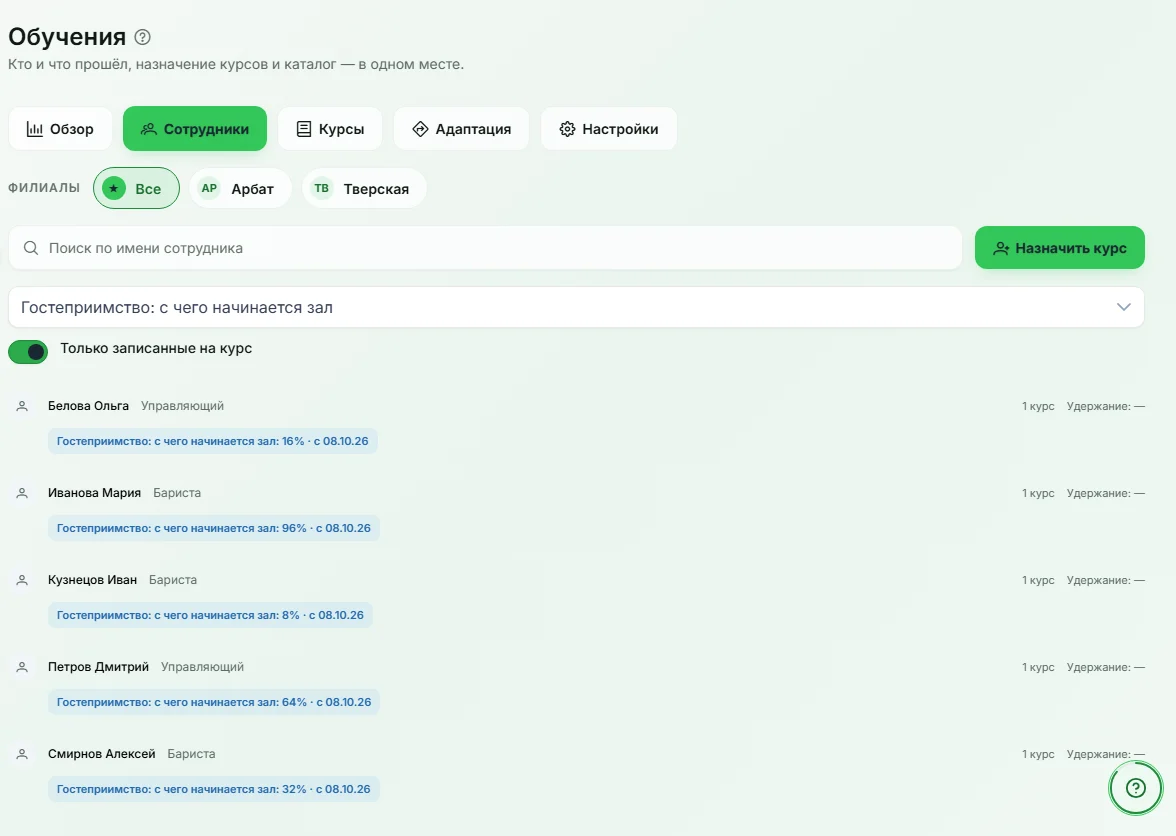Select employee name Смирнов Алексей
The image size is (1176, 836).
[x=102, y=754]
